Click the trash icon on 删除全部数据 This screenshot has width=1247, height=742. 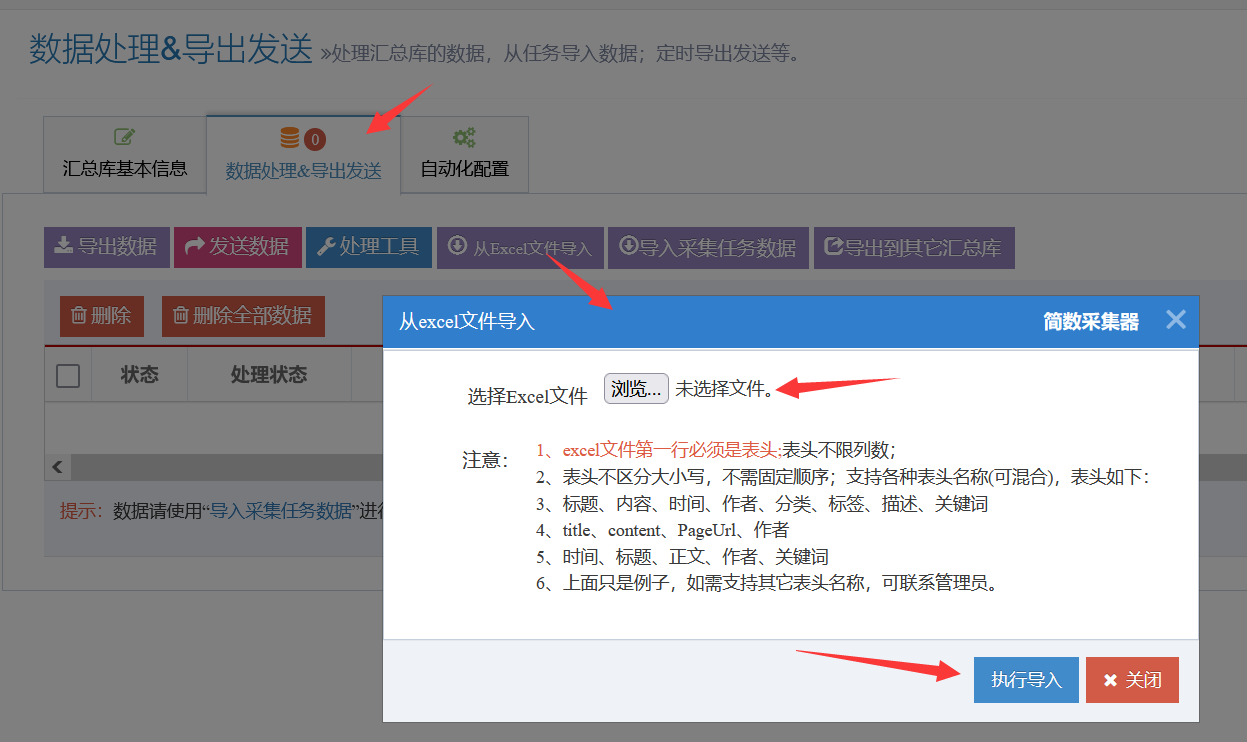(x=181, y=316)
